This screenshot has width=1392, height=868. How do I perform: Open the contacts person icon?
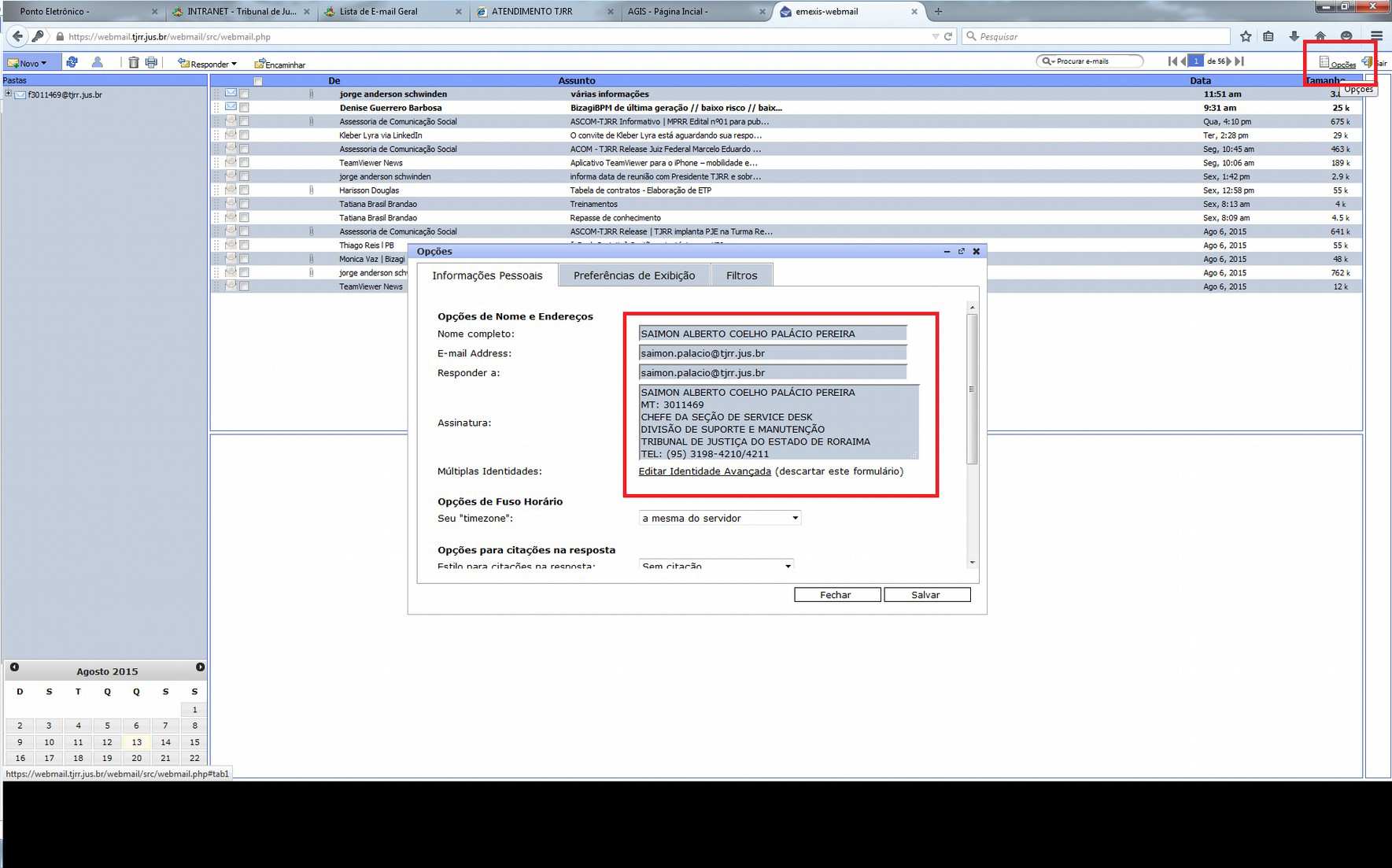[x=98, y=62]
